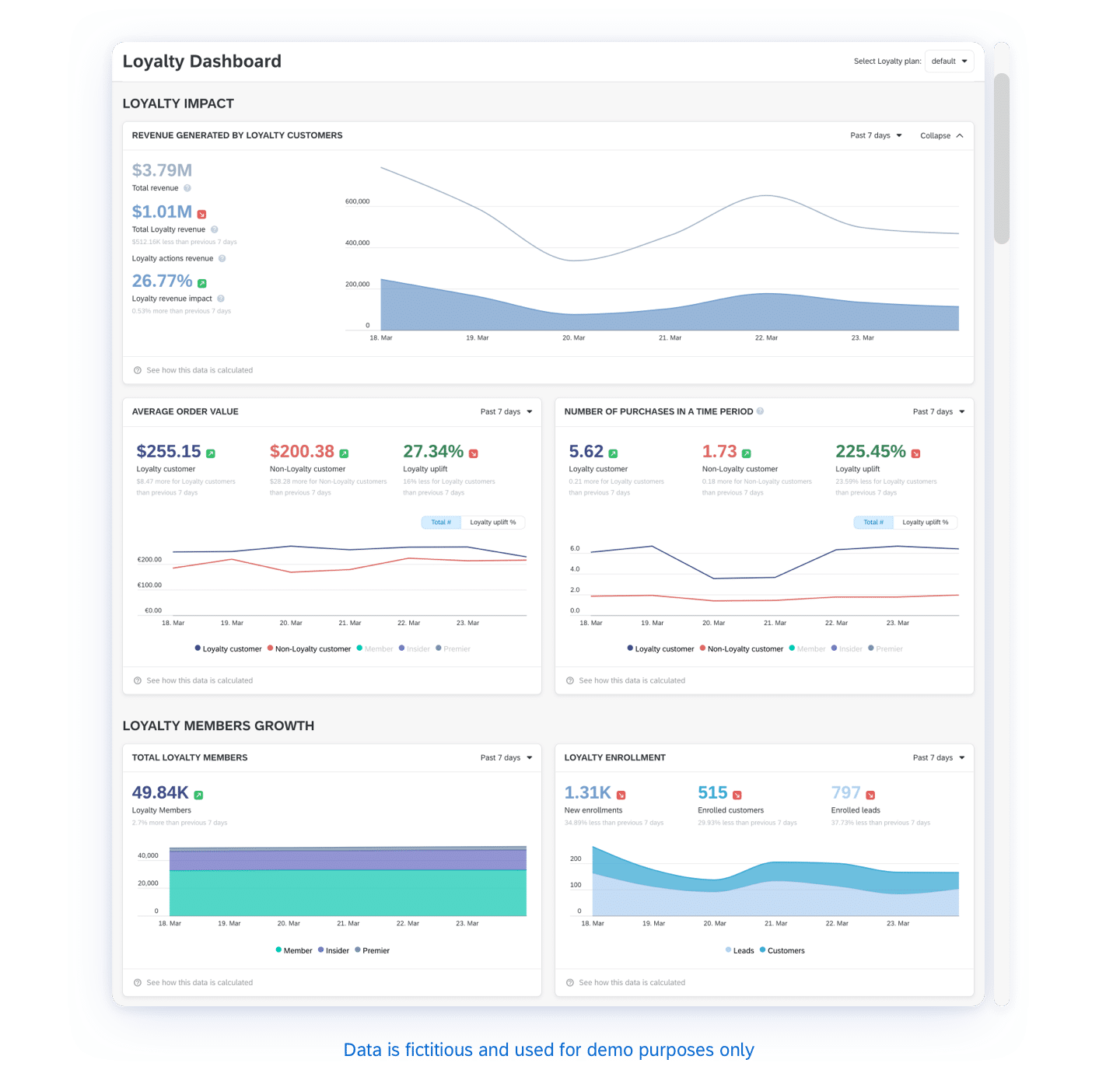Toggle Premier series in Total Loyalty Members legend
The image size is (1120, 1070).
click(x=372, y=950)
